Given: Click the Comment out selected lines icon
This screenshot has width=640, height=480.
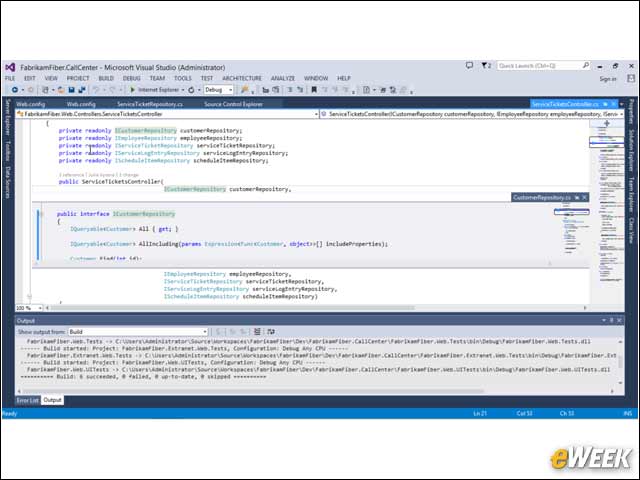Looking at the screenshot, I should [x=290, y=90].
